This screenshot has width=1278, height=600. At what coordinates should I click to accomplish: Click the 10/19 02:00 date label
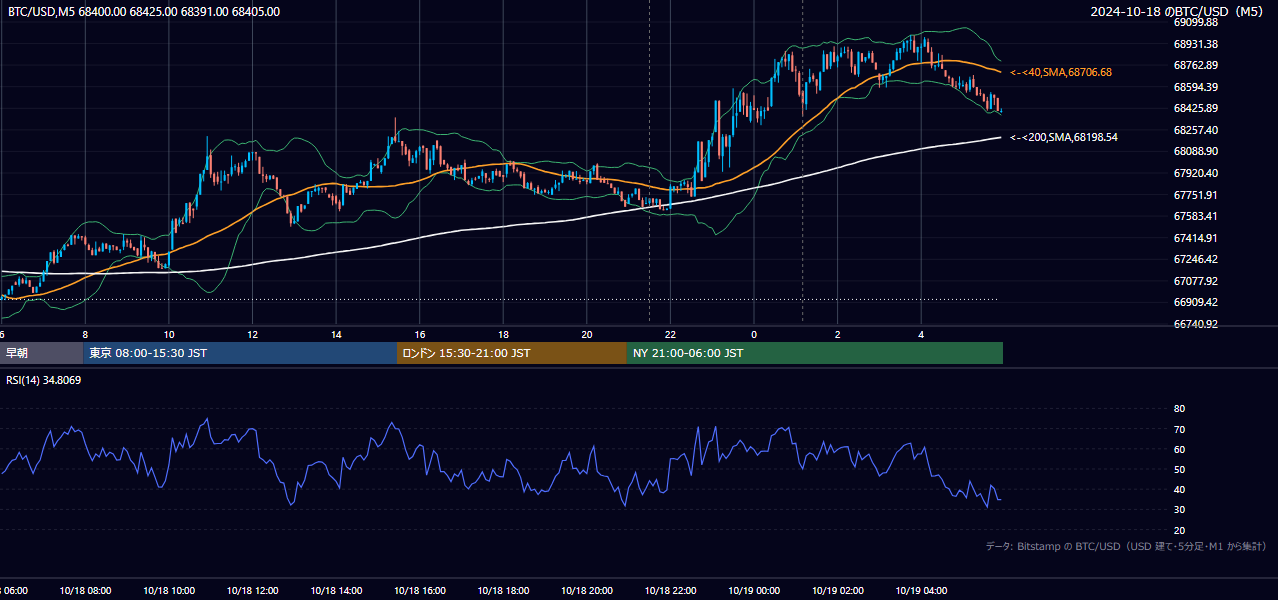(x=838, y=591)
